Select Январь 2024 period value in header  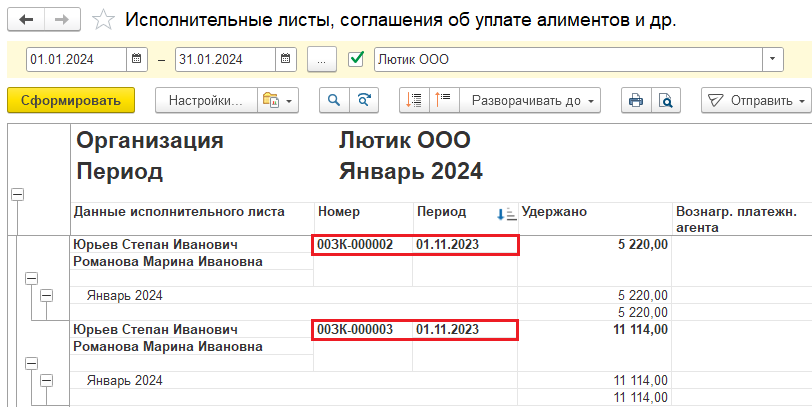[411, 171]
